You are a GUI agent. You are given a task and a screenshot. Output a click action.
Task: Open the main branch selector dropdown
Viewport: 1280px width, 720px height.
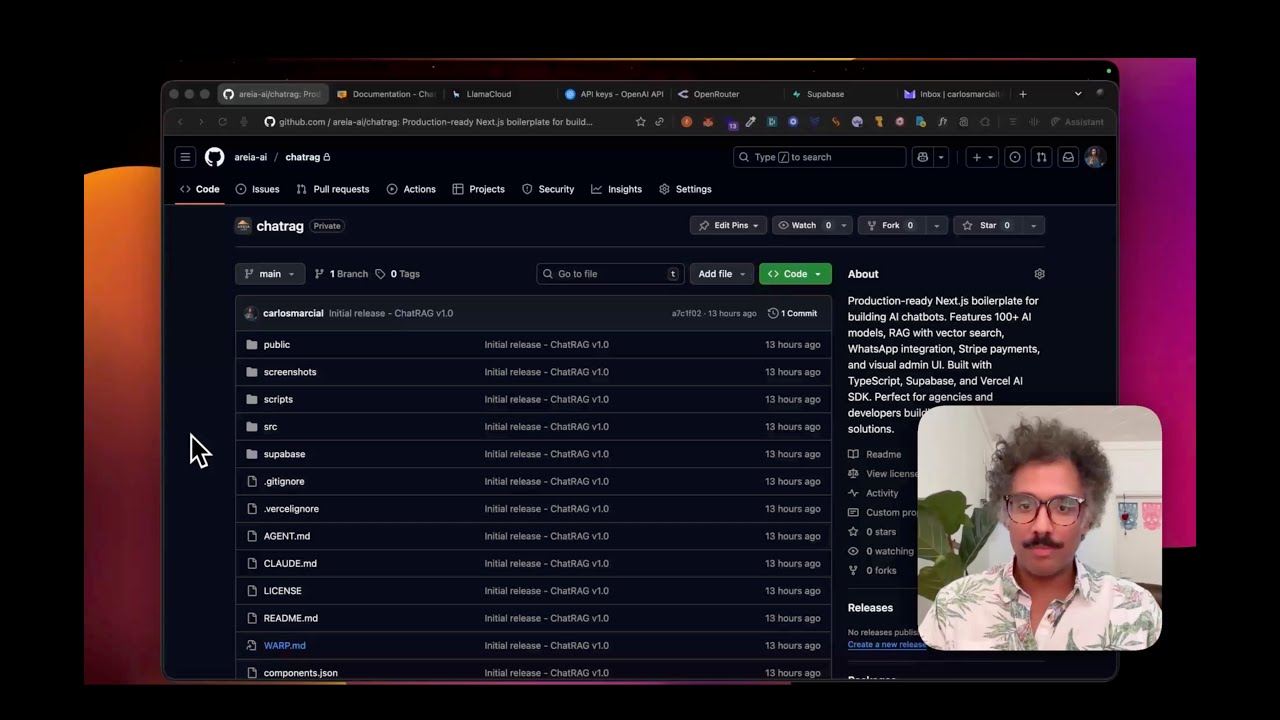[x=269, y=274]
